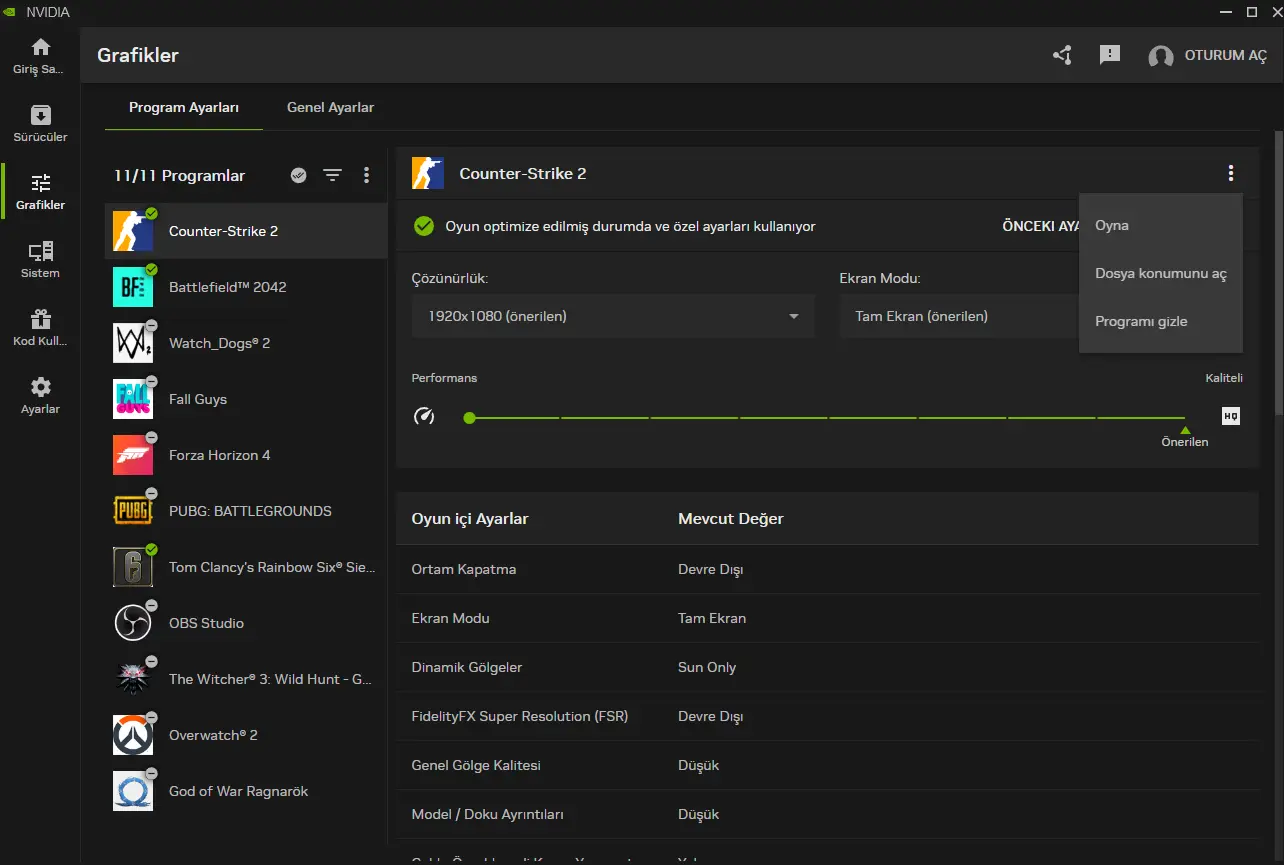The width and height of the screenshot is (1284, 865).
Task: Click the share icon in header
Action: click(1062, 55)
